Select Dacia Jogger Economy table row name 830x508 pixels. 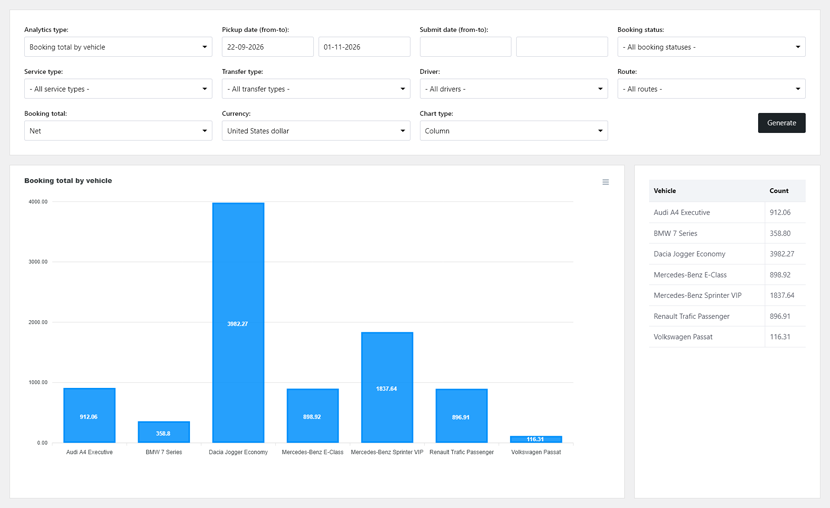[689, 254]
